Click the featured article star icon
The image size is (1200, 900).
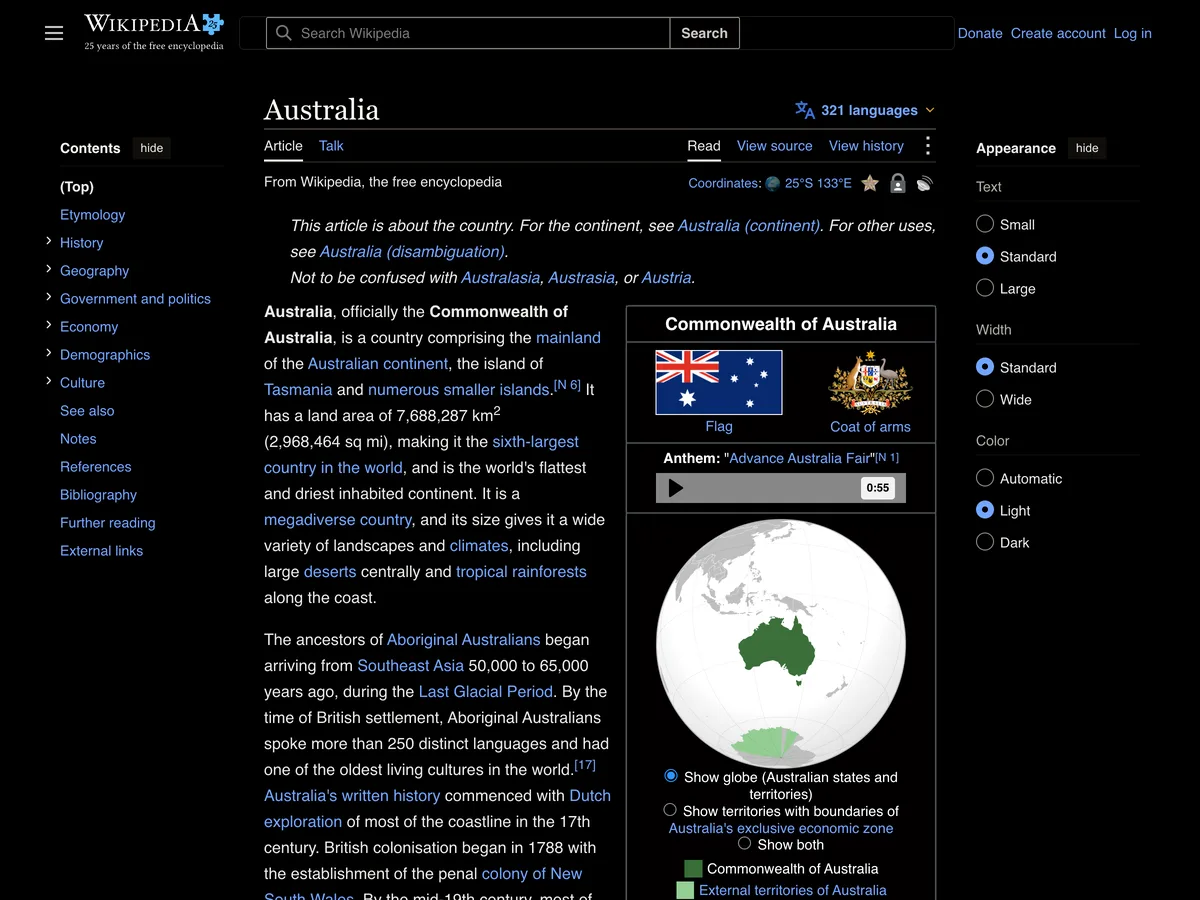[870, 183]
